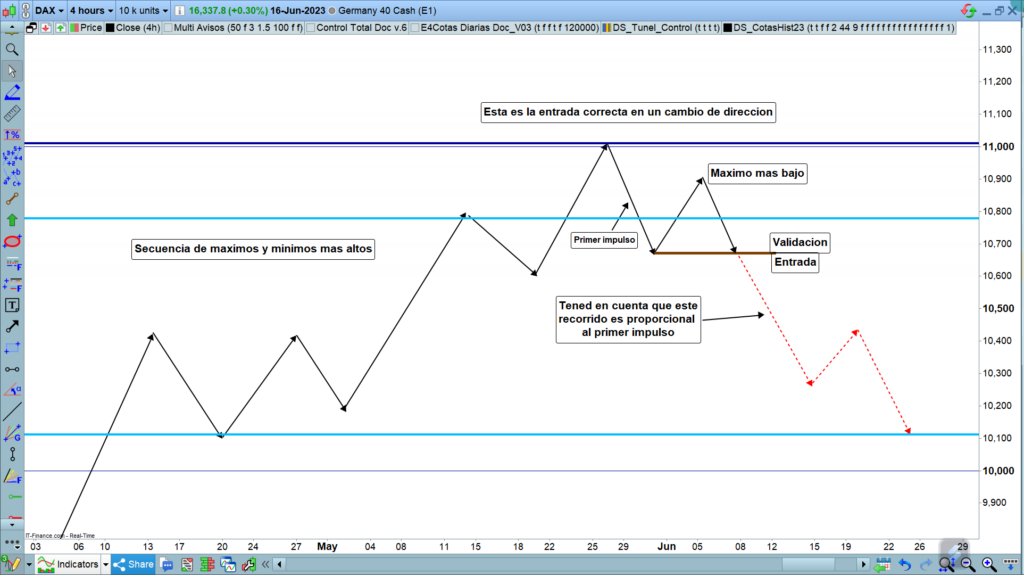Select the arrow cursor pointer tool
This screenshot has width=1024, height=575.
12,71
